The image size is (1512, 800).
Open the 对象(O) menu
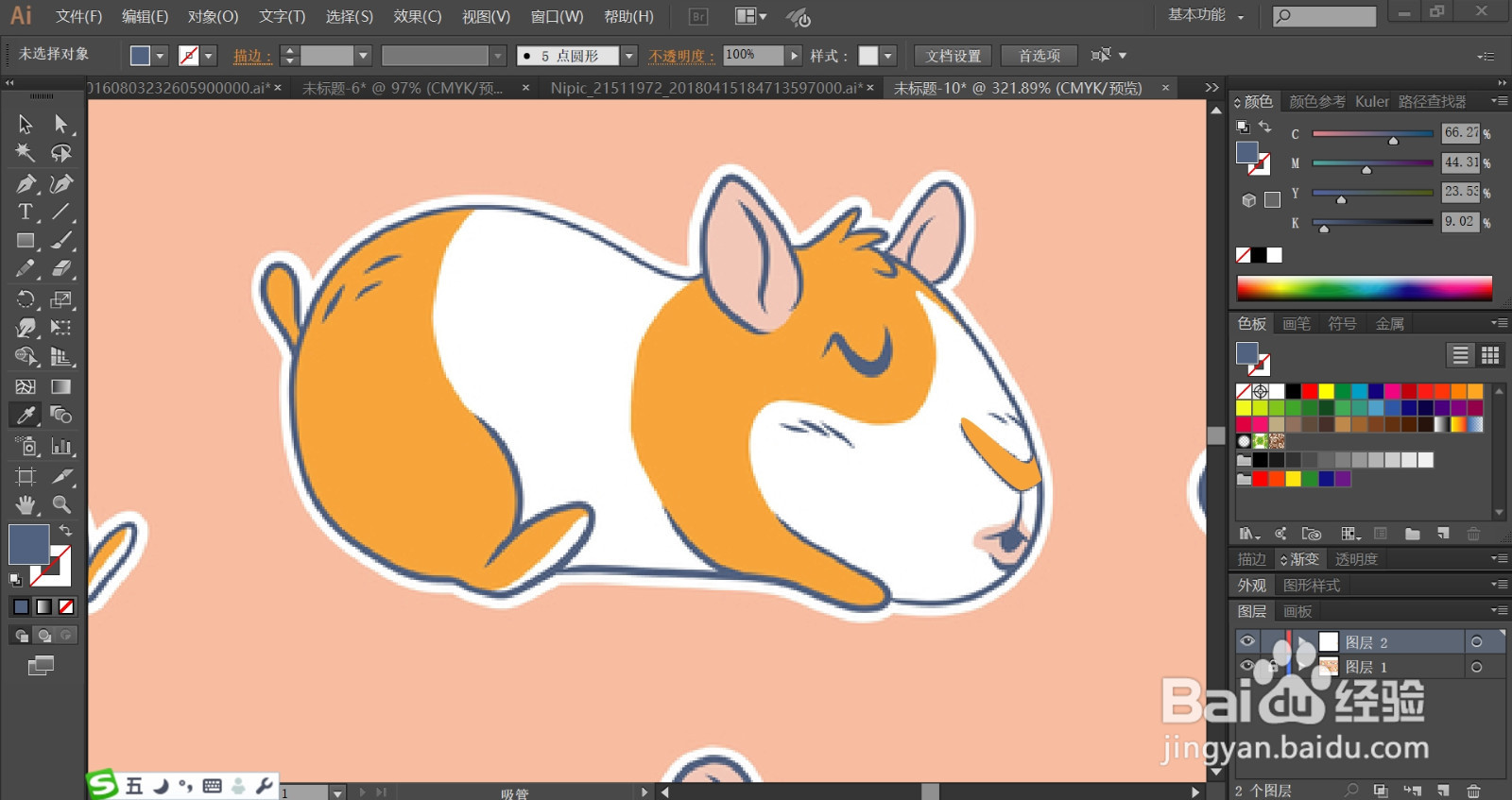[x=213, y=16]
